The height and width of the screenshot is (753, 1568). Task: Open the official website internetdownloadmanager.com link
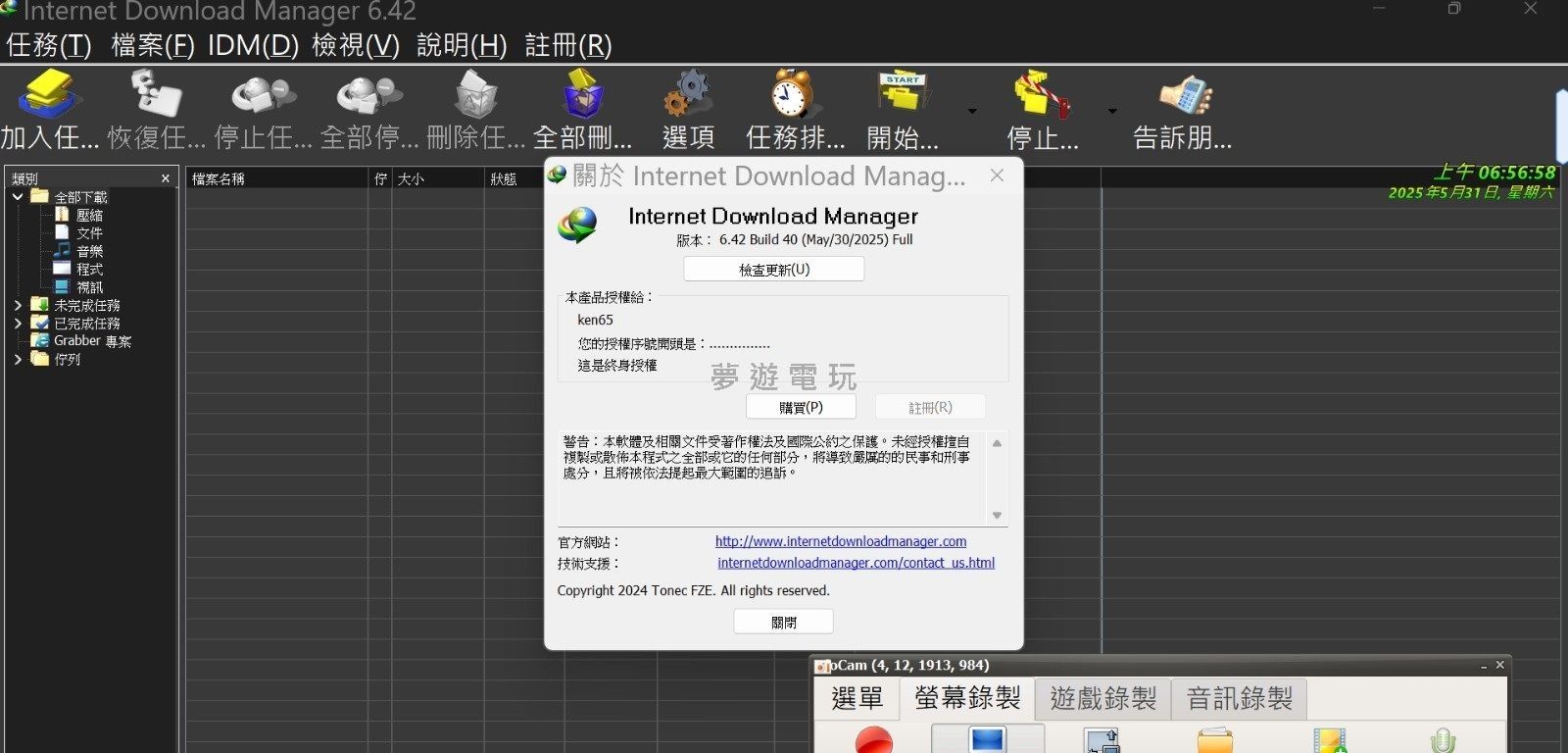[840, 541]
